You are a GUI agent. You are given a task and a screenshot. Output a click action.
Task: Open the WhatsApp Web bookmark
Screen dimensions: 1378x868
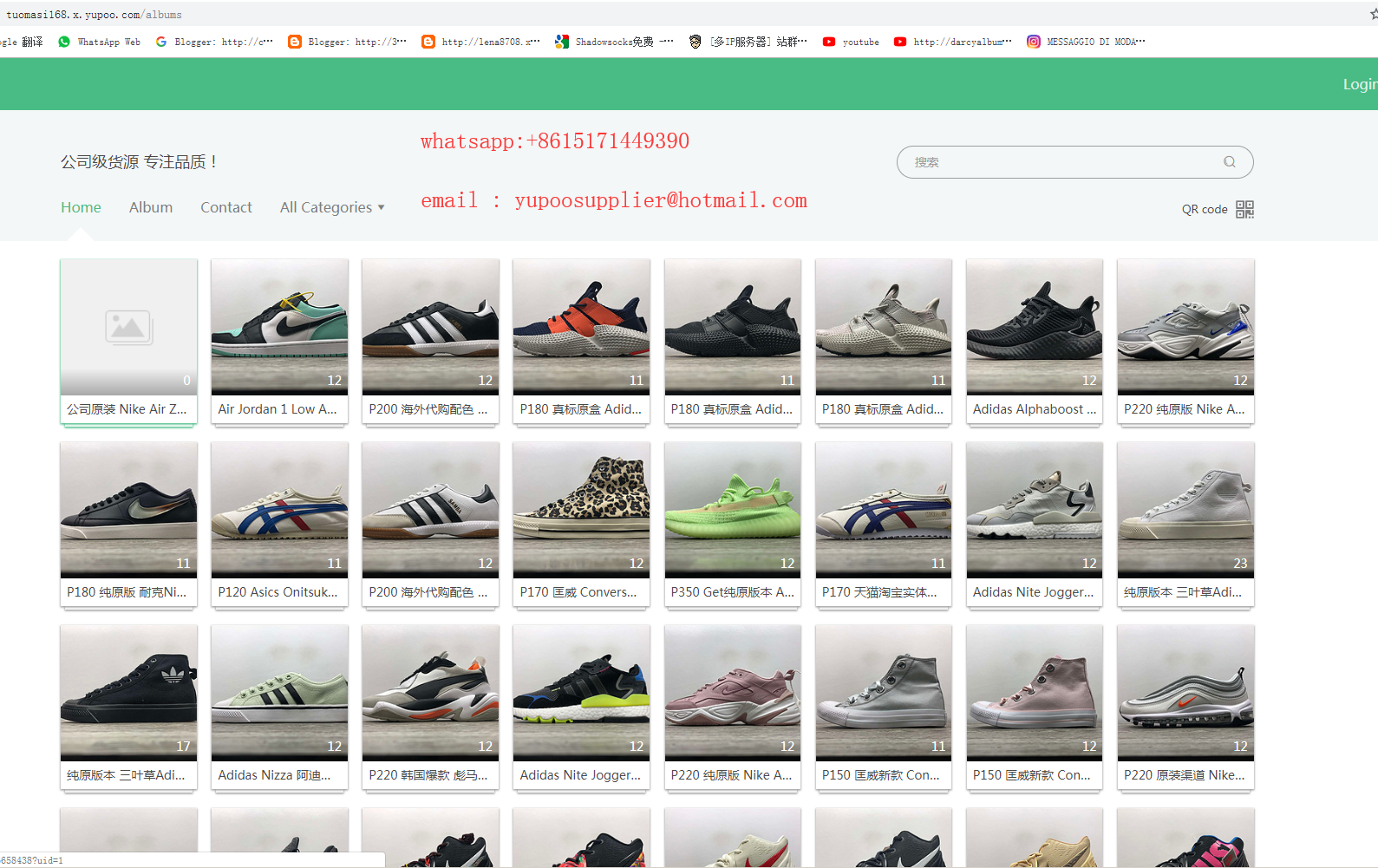tap(99, 42)
